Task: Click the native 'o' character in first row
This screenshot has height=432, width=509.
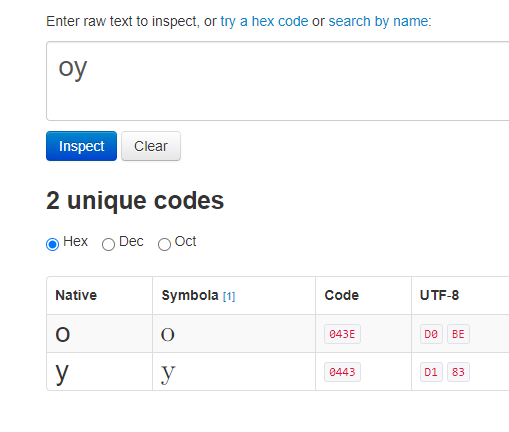Action: 63,334
